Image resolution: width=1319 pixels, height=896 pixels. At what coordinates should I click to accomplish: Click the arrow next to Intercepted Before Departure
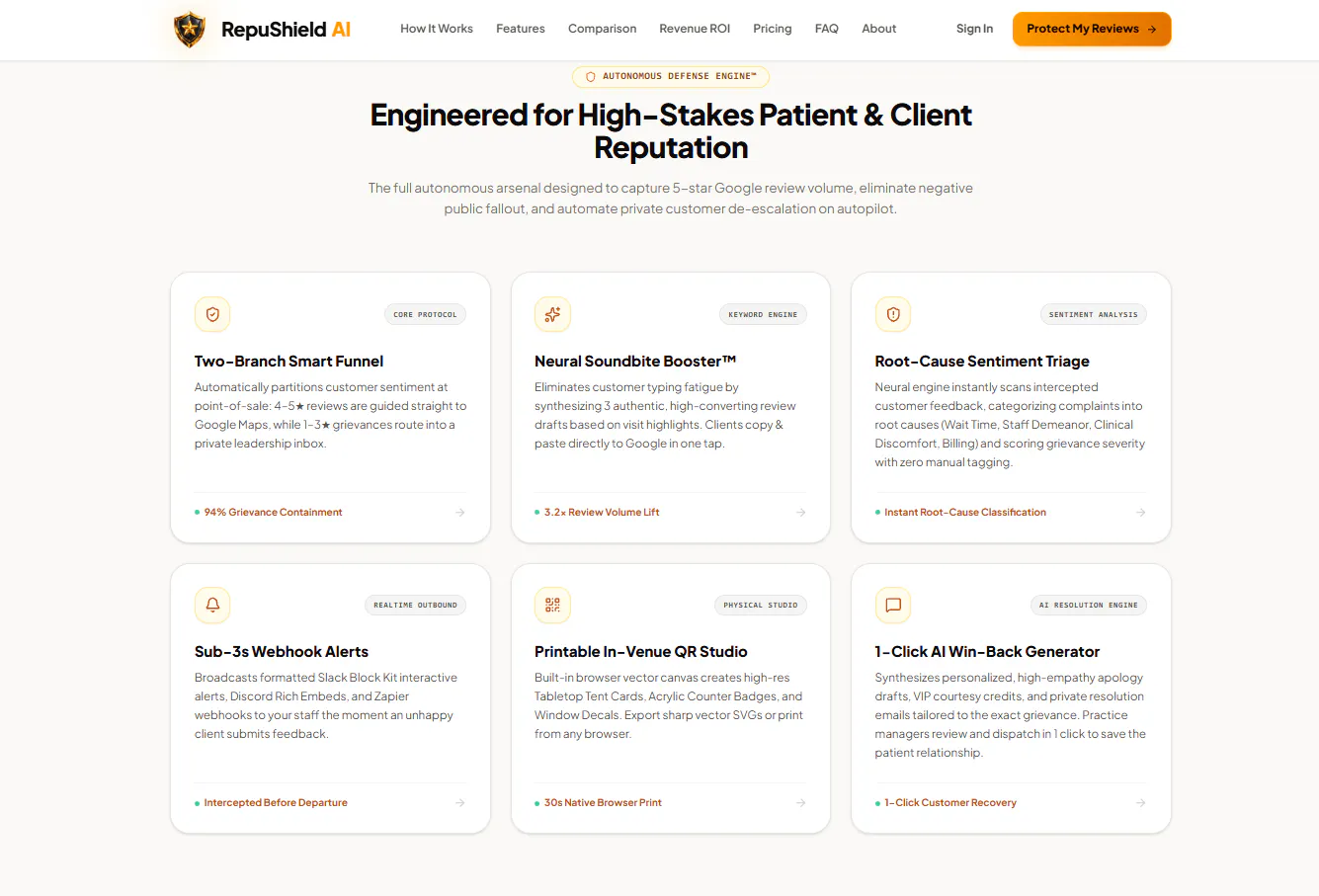click(x=460, y=803)
